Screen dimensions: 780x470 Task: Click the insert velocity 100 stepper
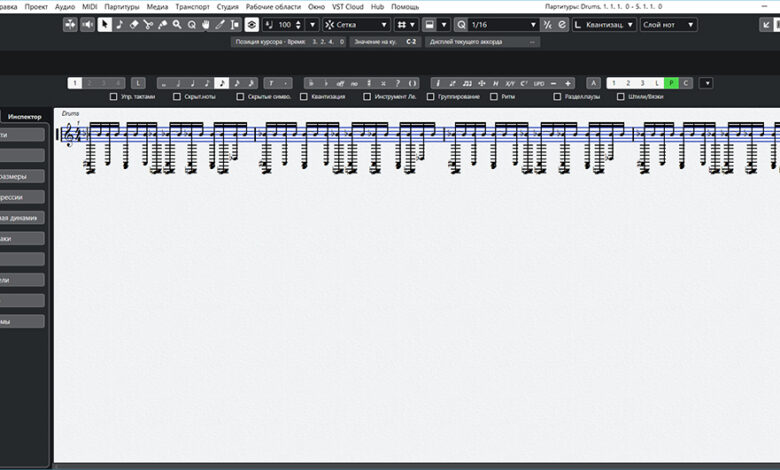coord(298,24)
